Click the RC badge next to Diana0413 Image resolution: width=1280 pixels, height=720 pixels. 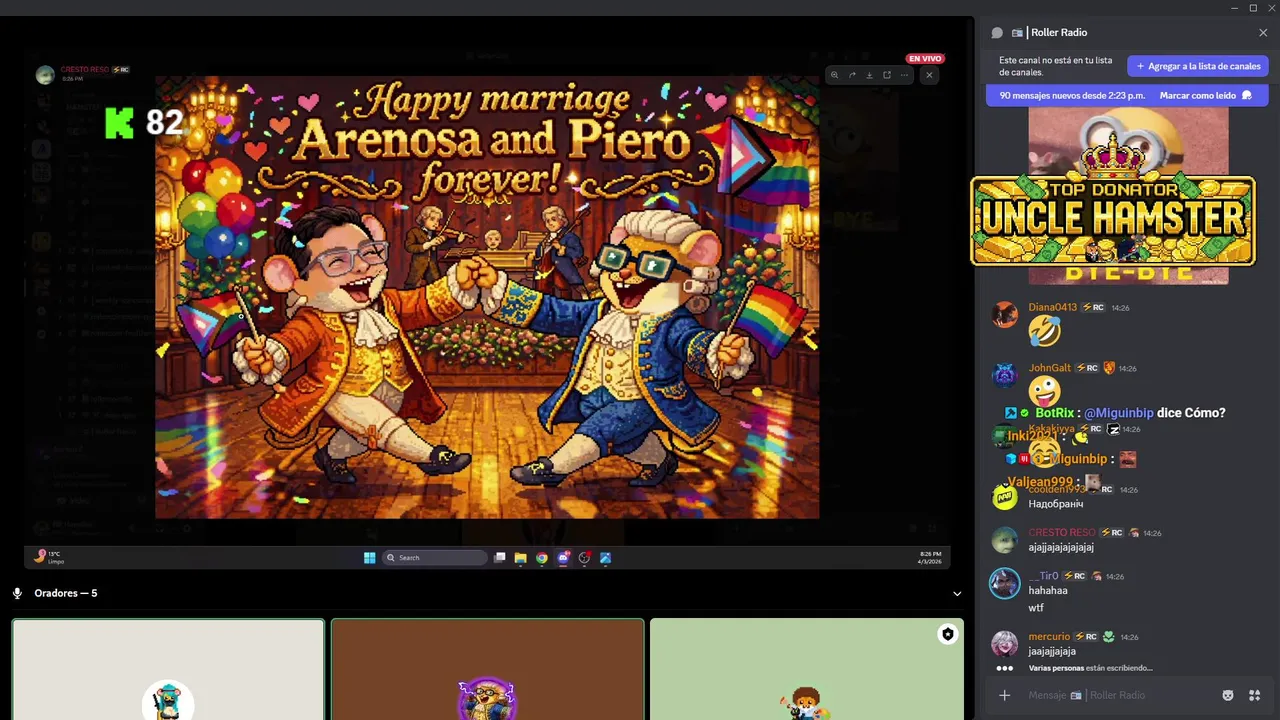[x=1093, y=308]
